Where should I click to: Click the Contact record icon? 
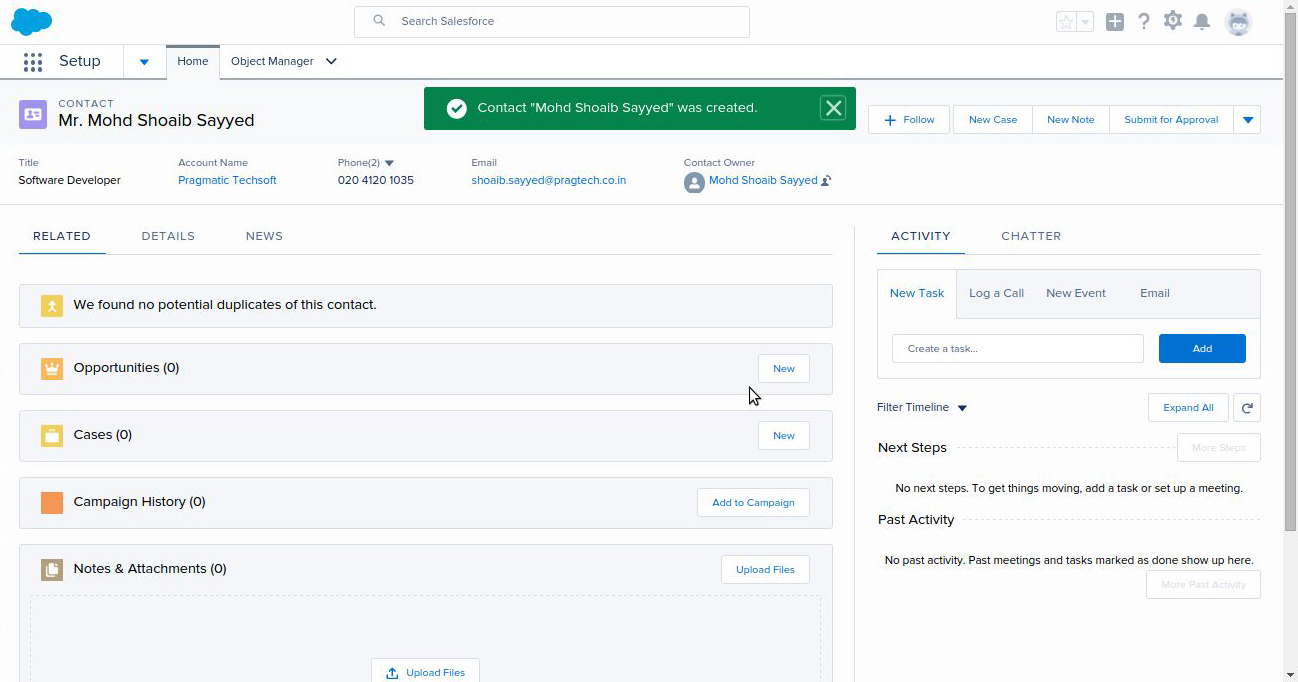[33, 114]
